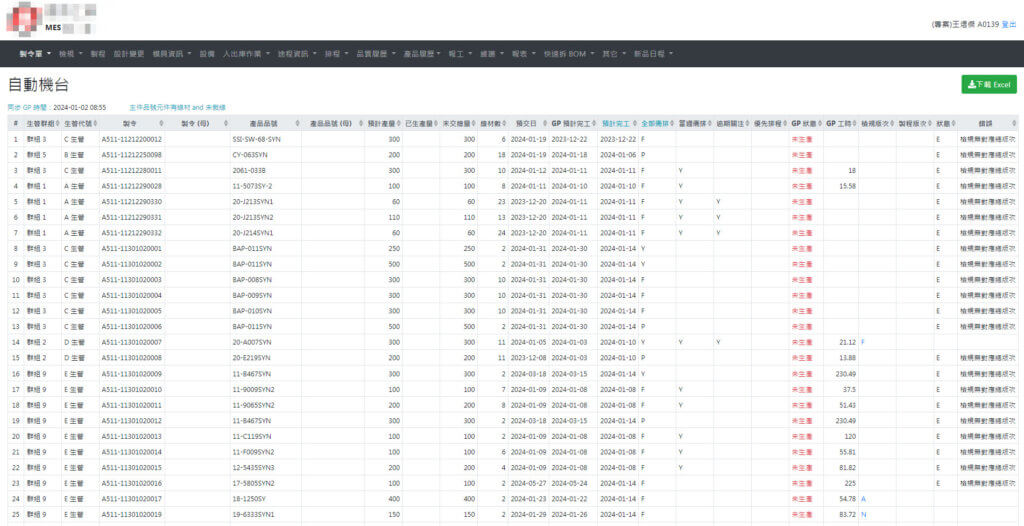
Task: Click the 下載 Excel download button
Action: tap(988, 85)
